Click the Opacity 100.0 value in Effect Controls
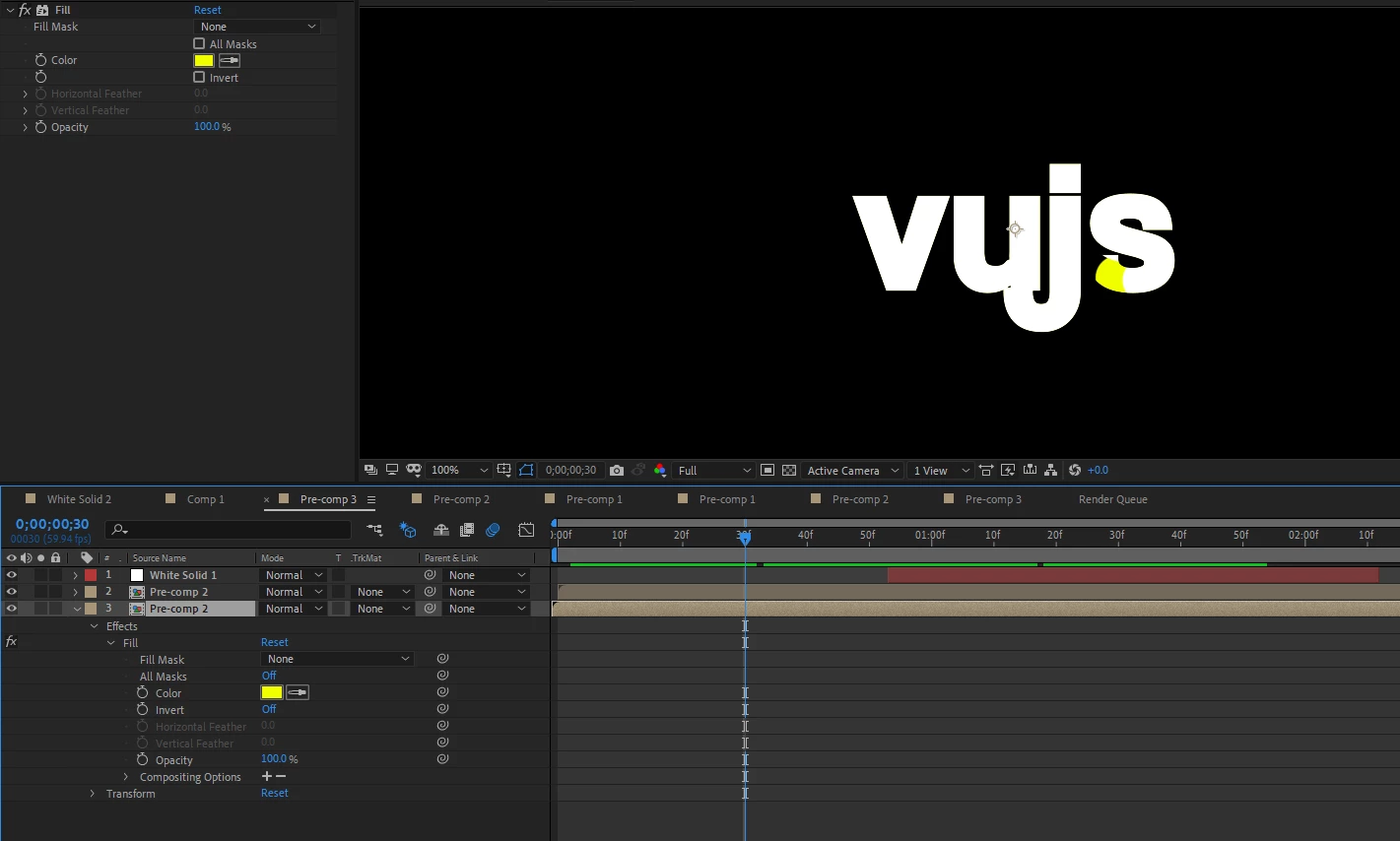This screenshot has width=1400, height=841. [207, 126]
